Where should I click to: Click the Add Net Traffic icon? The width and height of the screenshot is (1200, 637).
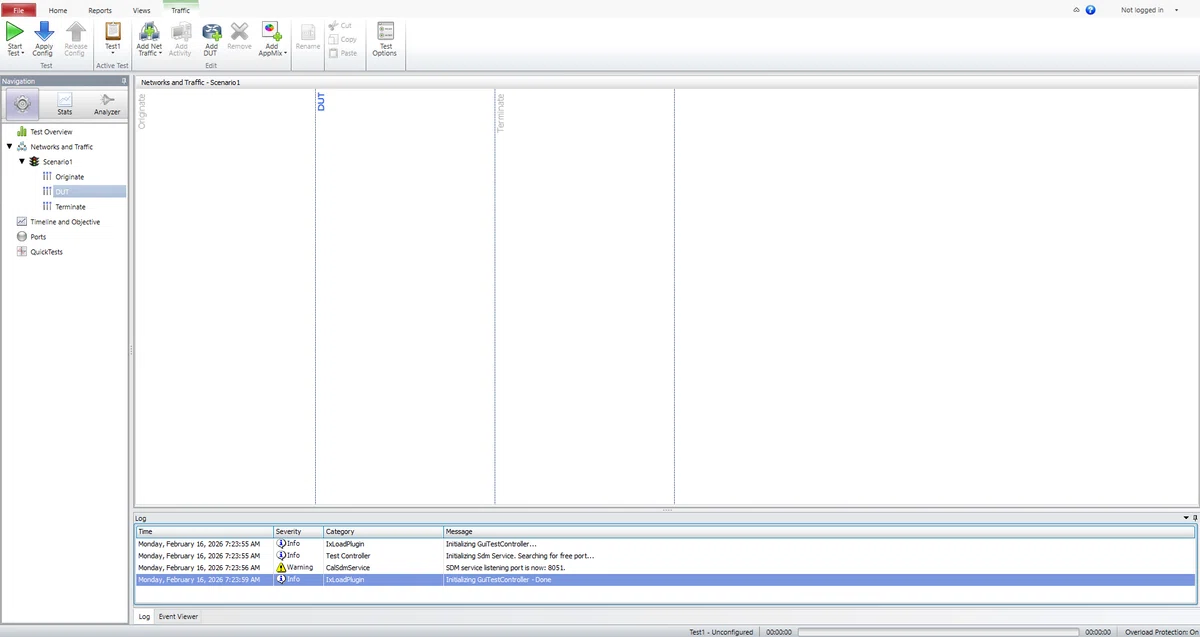(149, 31)
